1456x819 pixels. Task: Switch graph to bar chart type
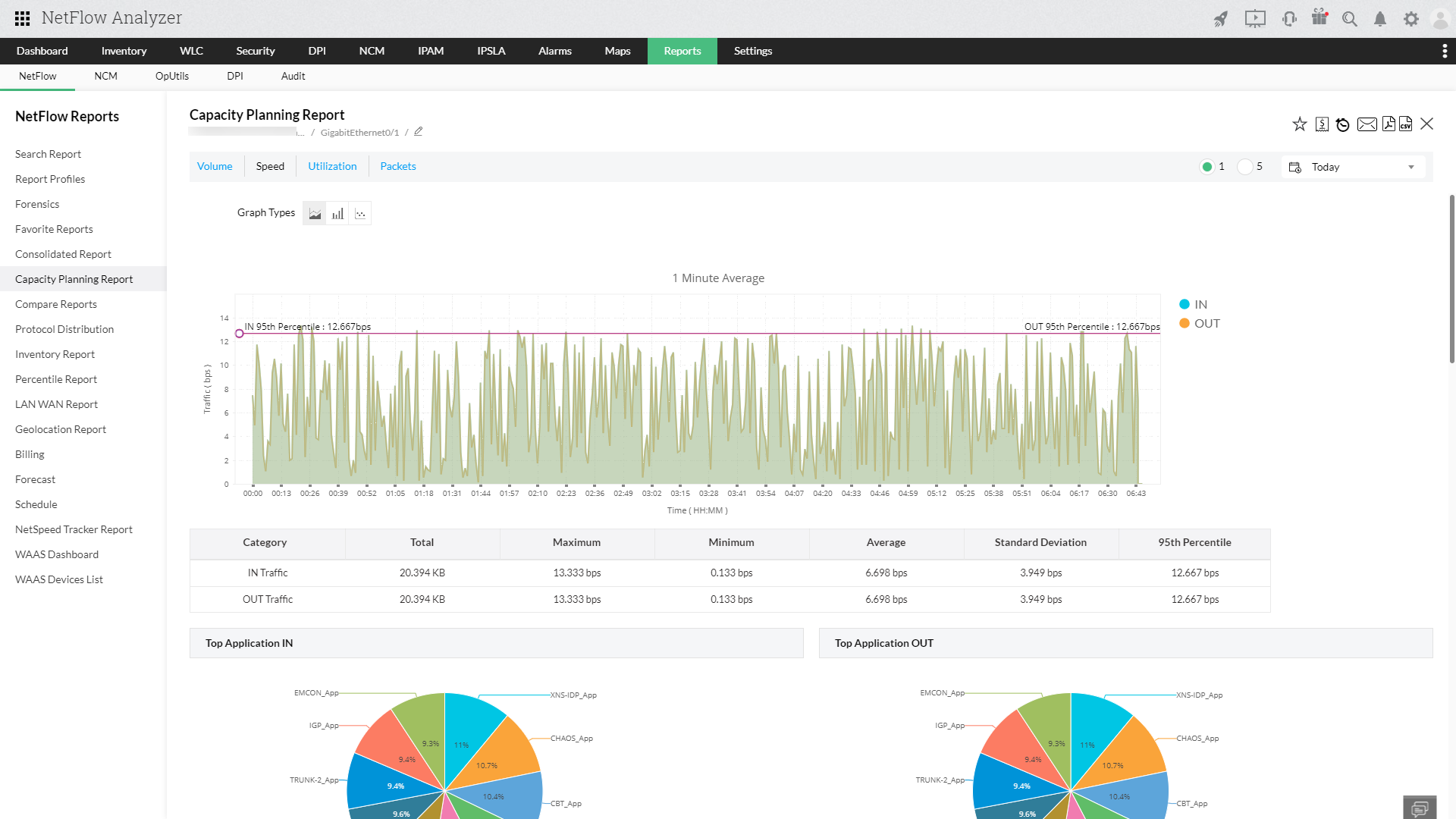click(x=337, y=213)
